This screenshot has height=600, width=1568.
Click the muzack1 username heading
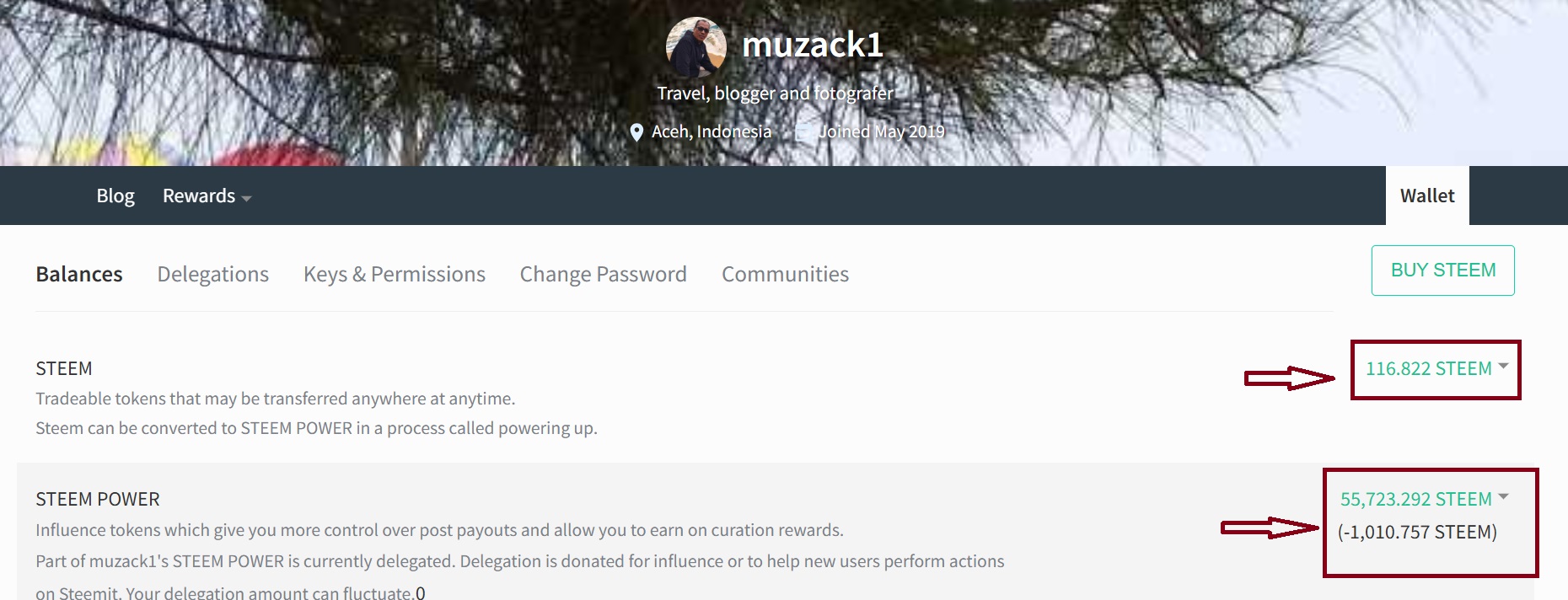coord(813,45)
